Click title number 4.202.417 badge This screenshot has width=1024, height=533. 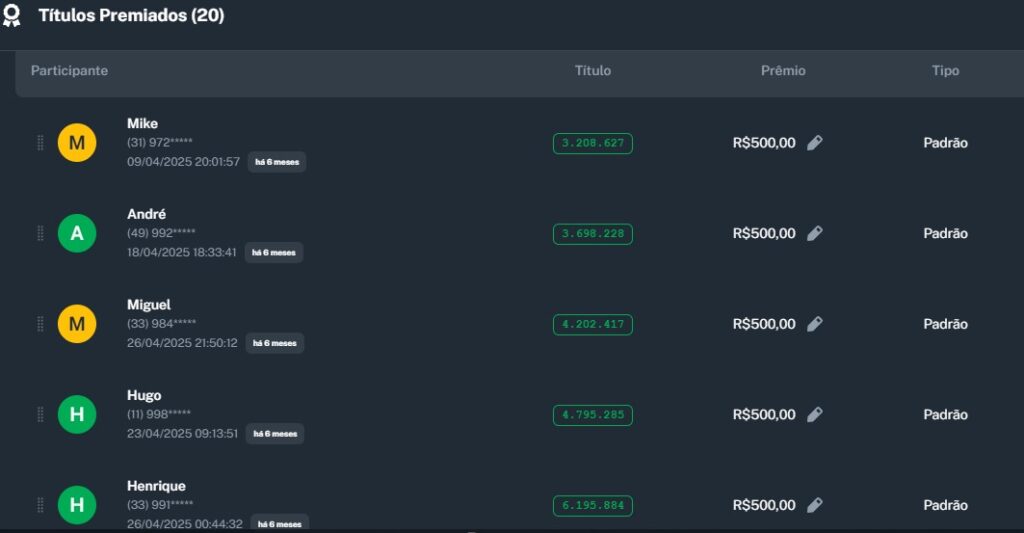[x=593, y=324]
